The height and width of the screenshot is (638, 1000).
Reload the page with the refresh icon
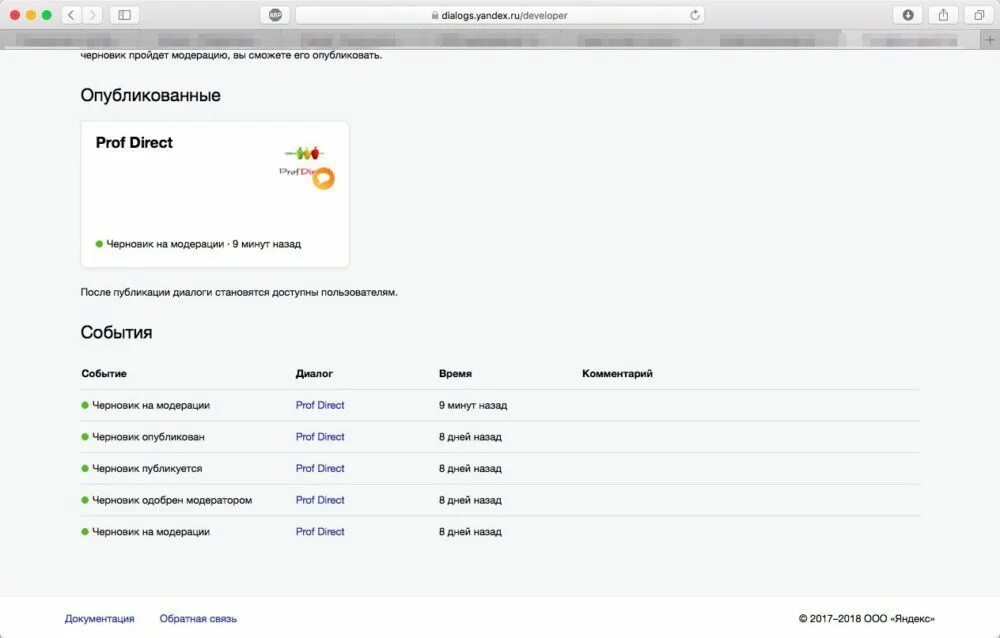(x=695, y=15)
